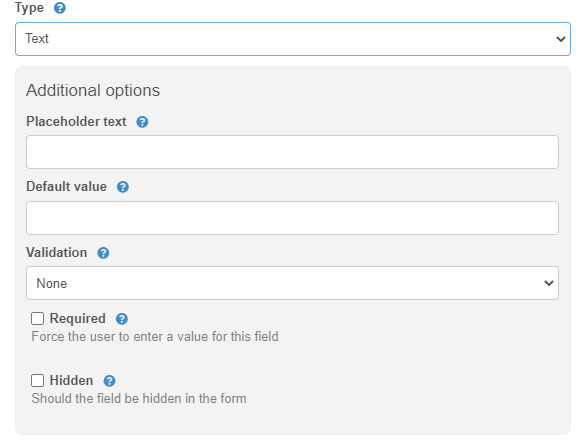
Task: Focus the Placeholder text input field
Action: 292,152
